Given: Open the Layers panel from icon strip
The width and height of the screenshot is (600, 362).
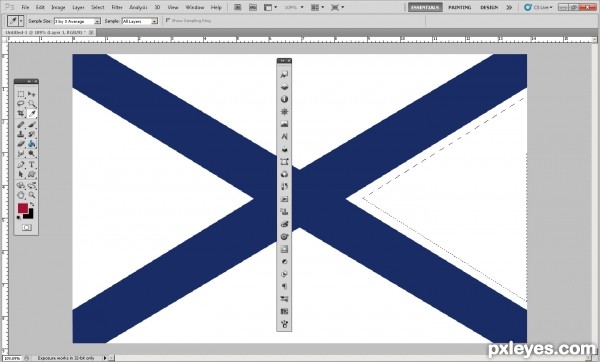Looking at the screenshot, I should point(284,87).
